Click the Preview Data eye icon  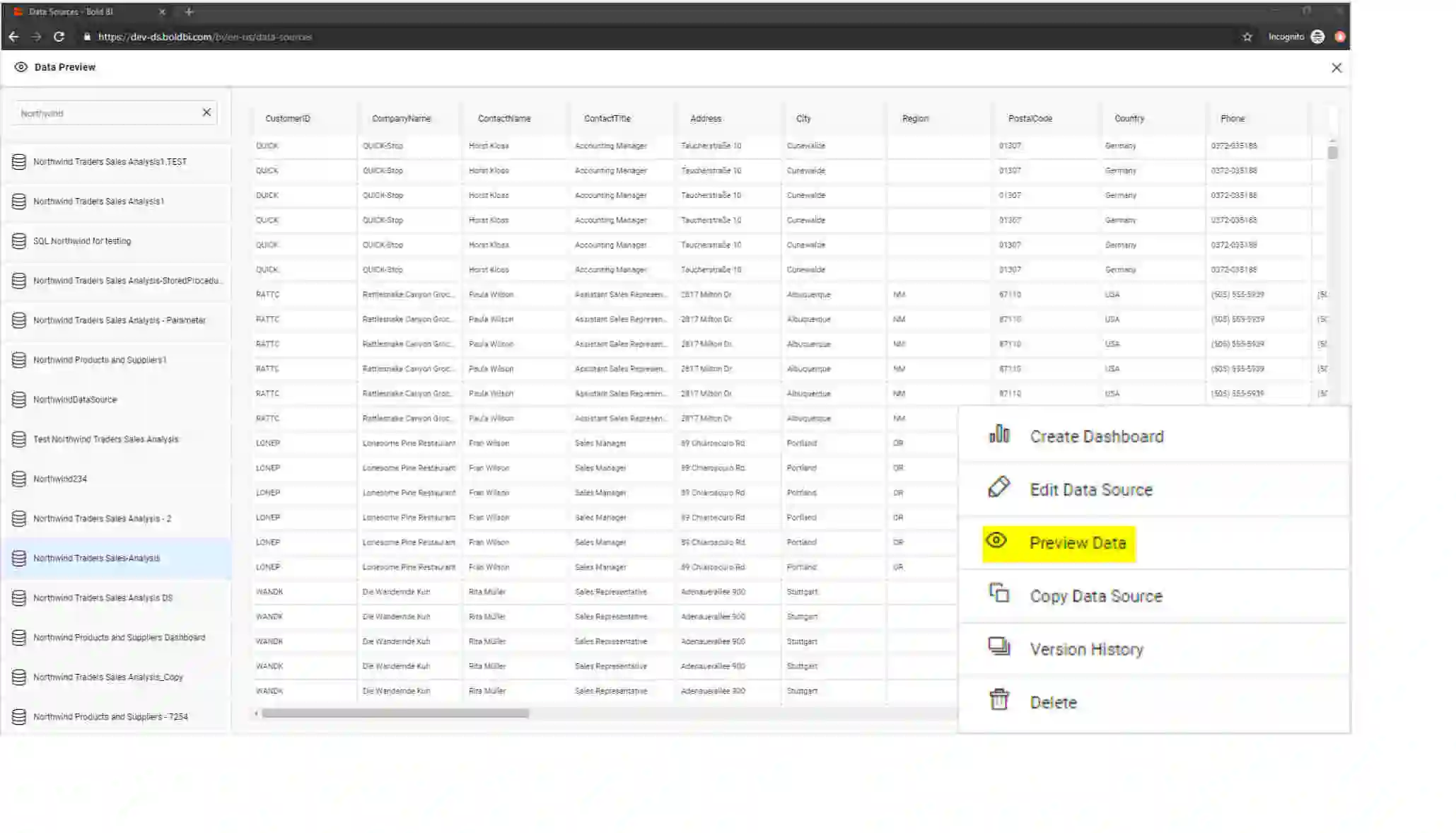996,541
